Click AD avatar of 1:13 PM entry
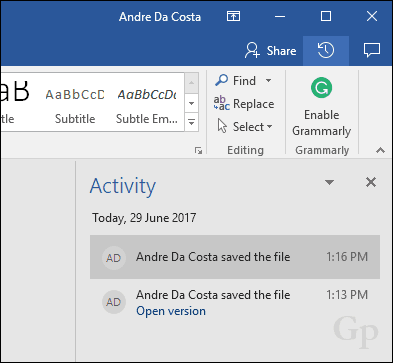Screen dimensions: 393x363 (x=114, y=302)
